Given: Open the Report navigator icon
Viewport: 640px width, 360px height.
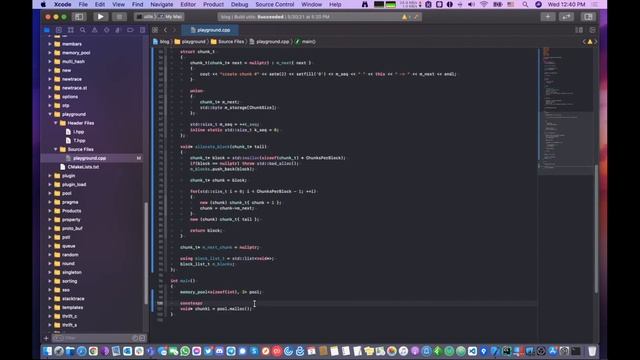Looking at the screenshot, I should (142, 30).
